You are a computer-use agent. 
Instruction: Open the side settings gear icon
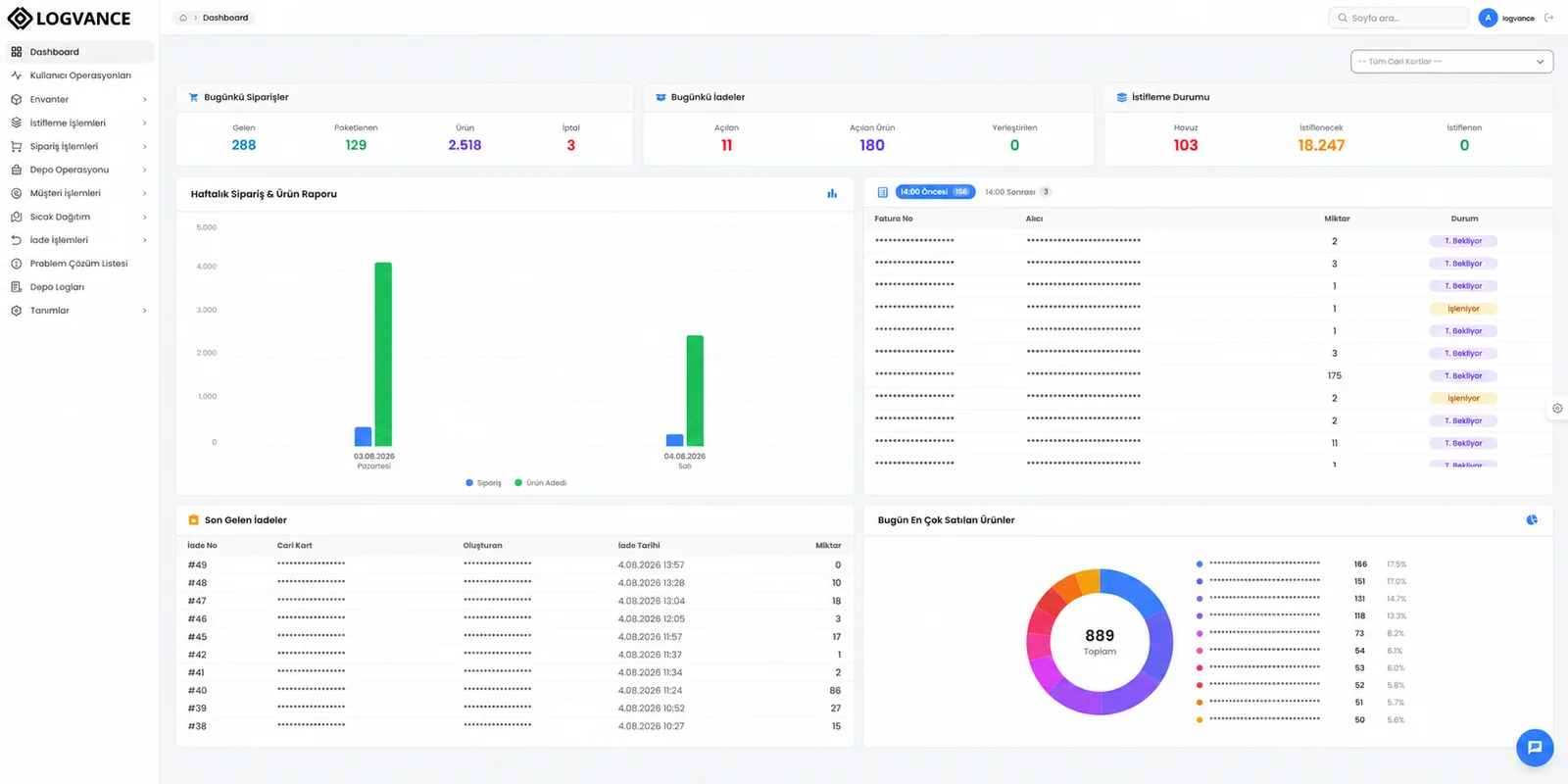[1557, 409]
